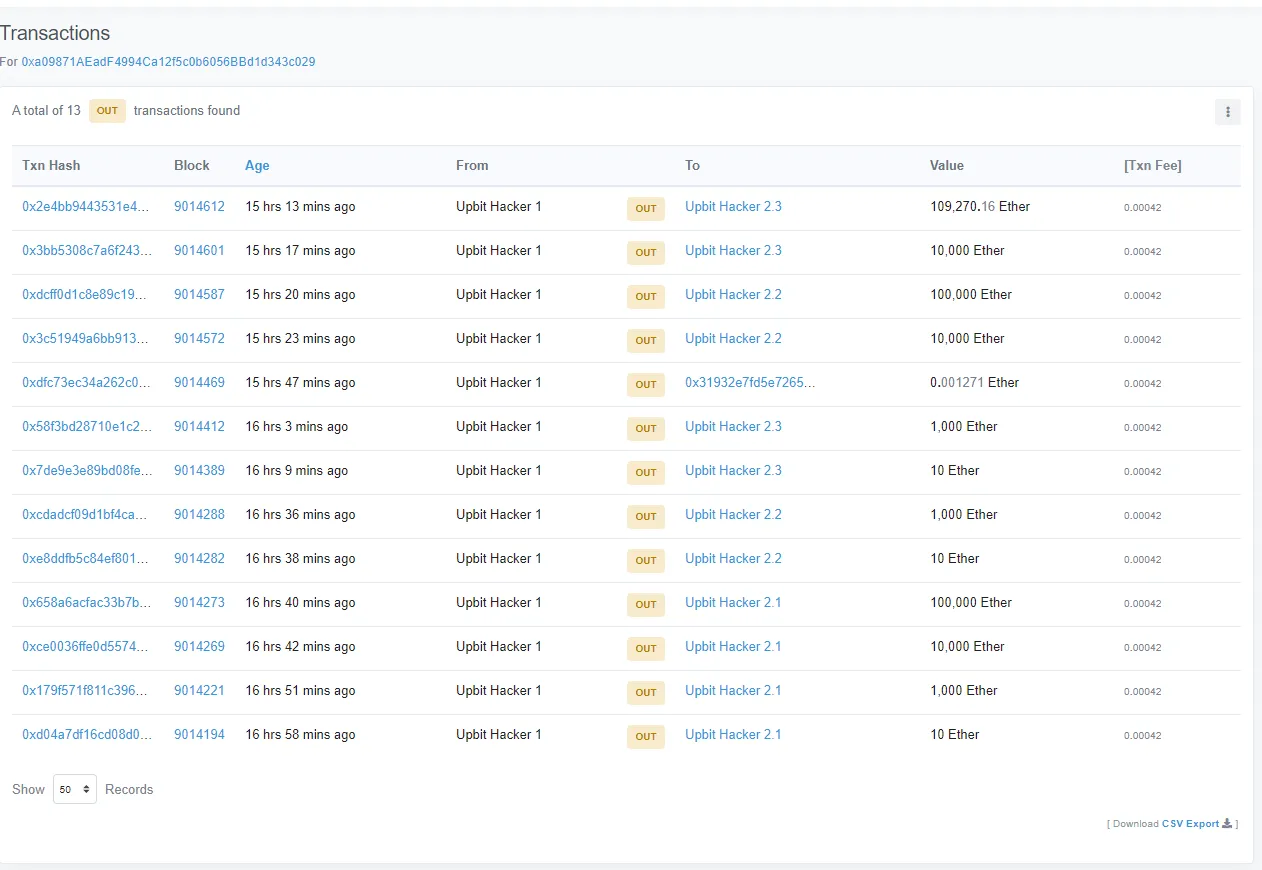Click the CSV Export download icon

[1227, 824]
